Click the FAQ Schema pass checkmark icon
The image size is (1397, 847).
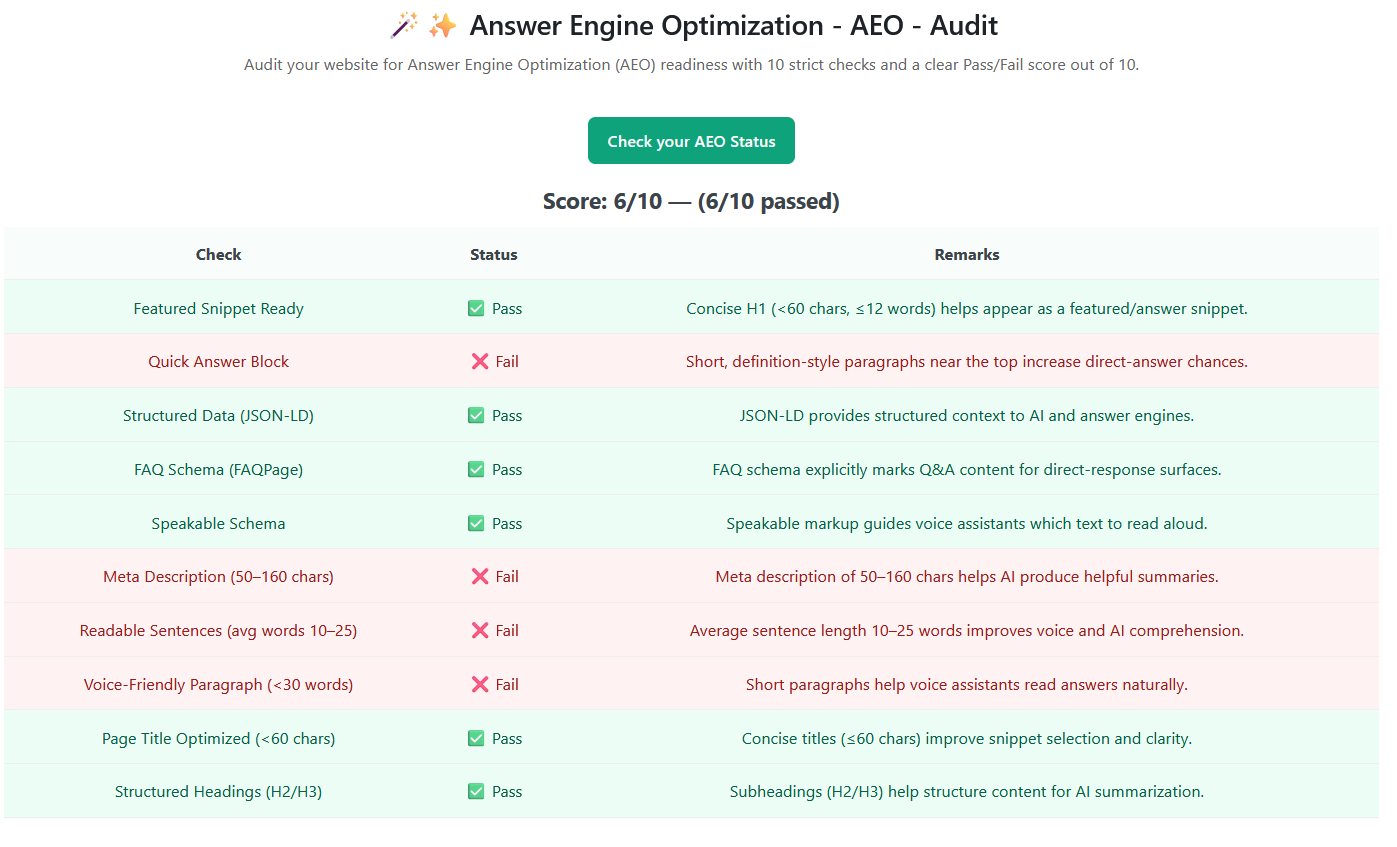[476, 470]
